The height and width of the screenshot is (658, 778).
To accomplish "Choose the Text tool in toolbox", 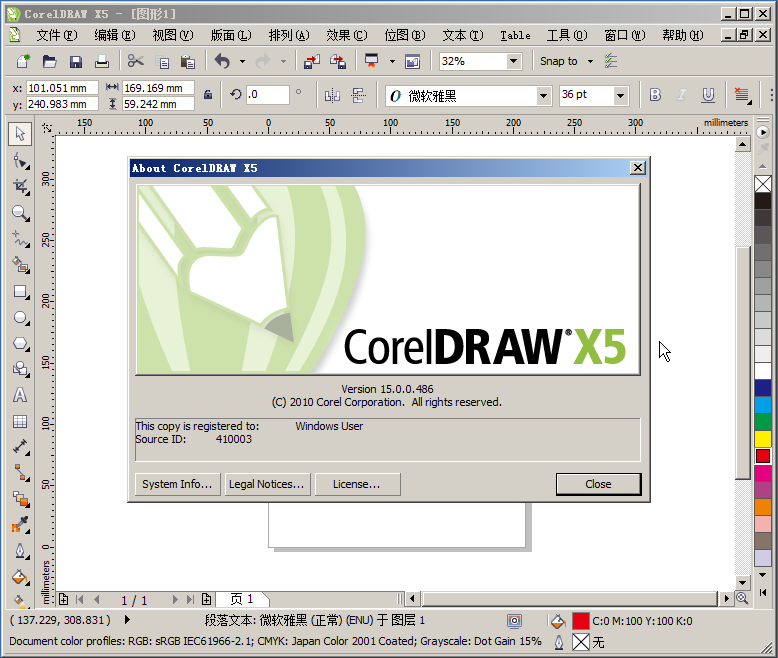I will [x=19, y=395].
